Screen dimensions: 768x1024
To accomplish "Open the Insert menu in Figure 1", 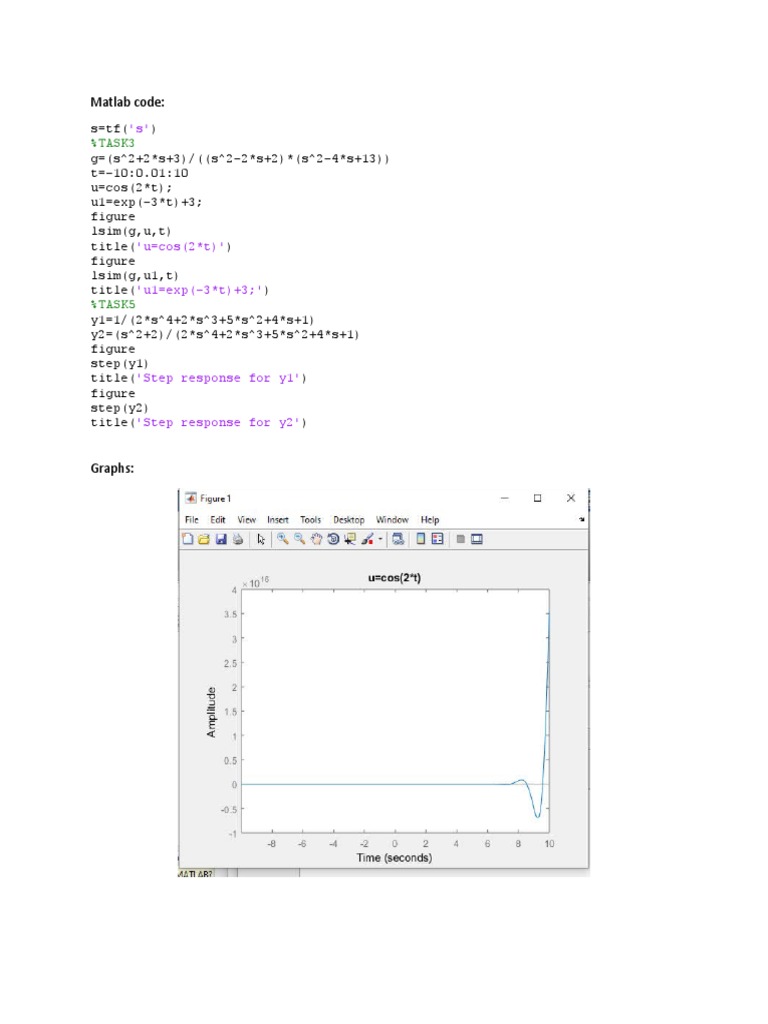I will 278,520.
